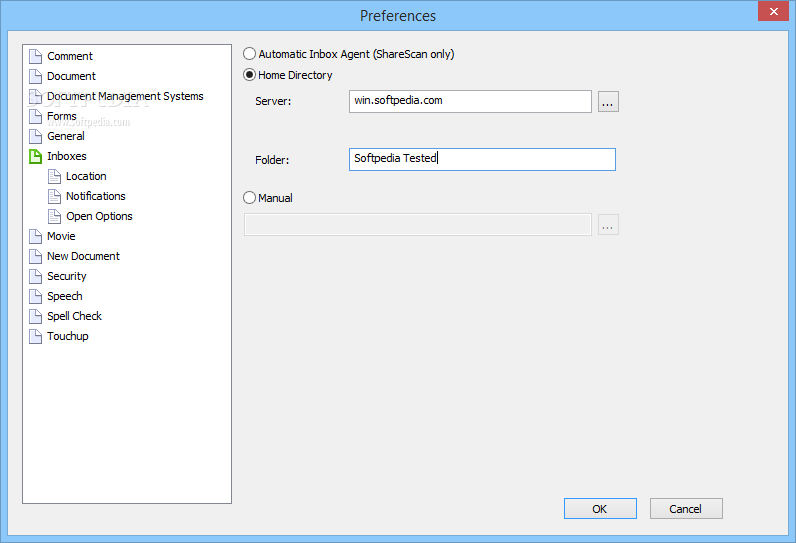
Task: Go to New Document preferences
Action: point(83,256)
